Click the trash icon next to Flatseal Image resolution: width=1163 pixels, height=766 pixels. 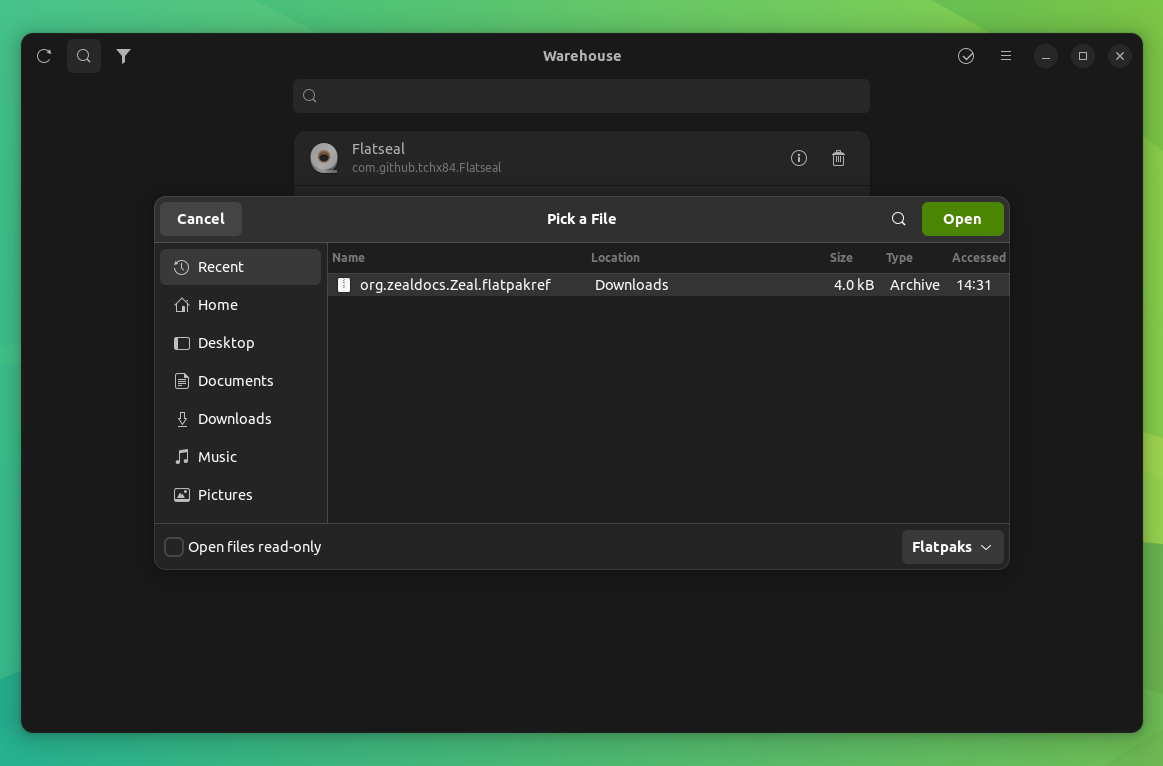(x=838, y=158)
